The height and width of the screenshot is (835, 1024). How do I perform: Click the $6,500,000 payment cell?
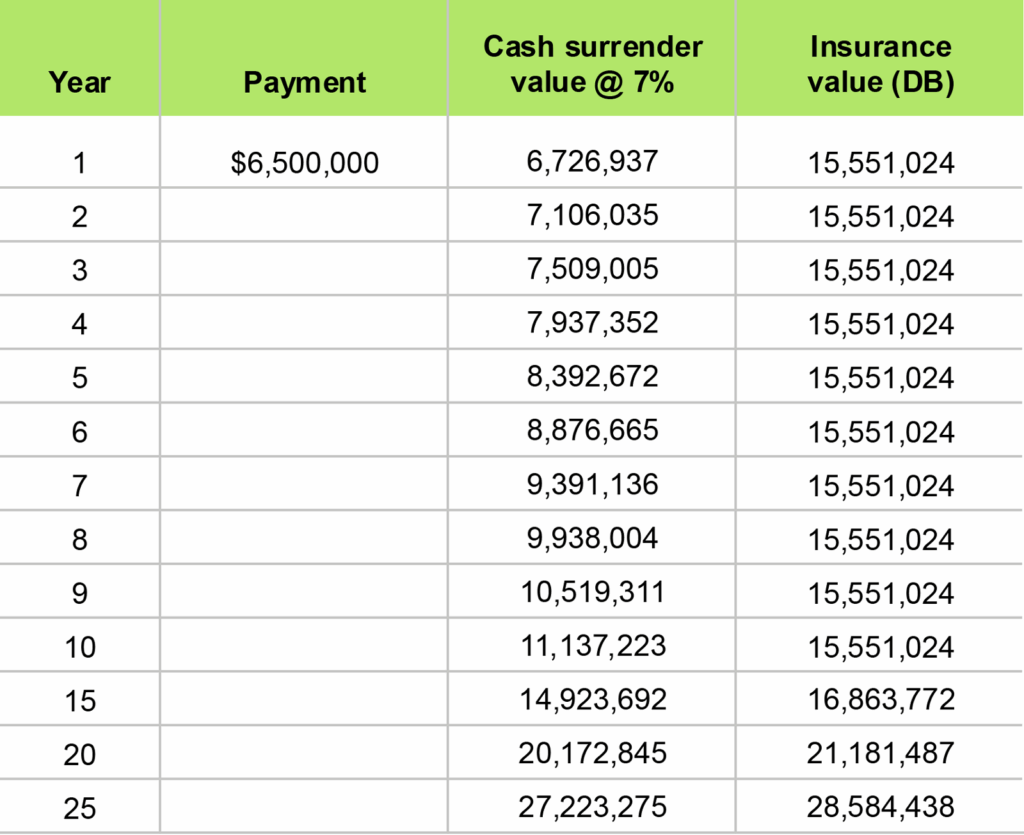(304, 163)
